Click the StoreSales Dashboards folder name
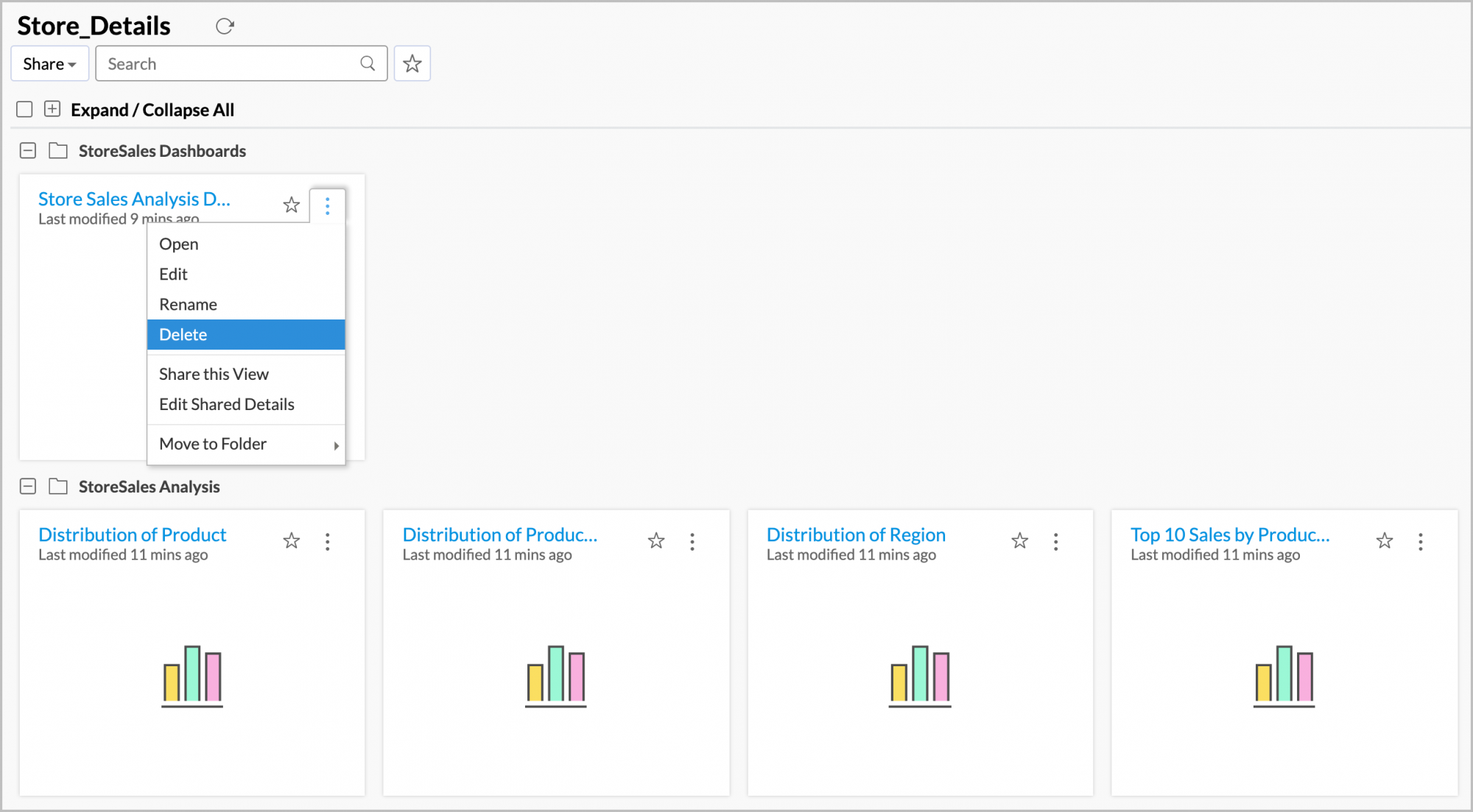This screenshot has width=1473, height=812. pos(162,151)
